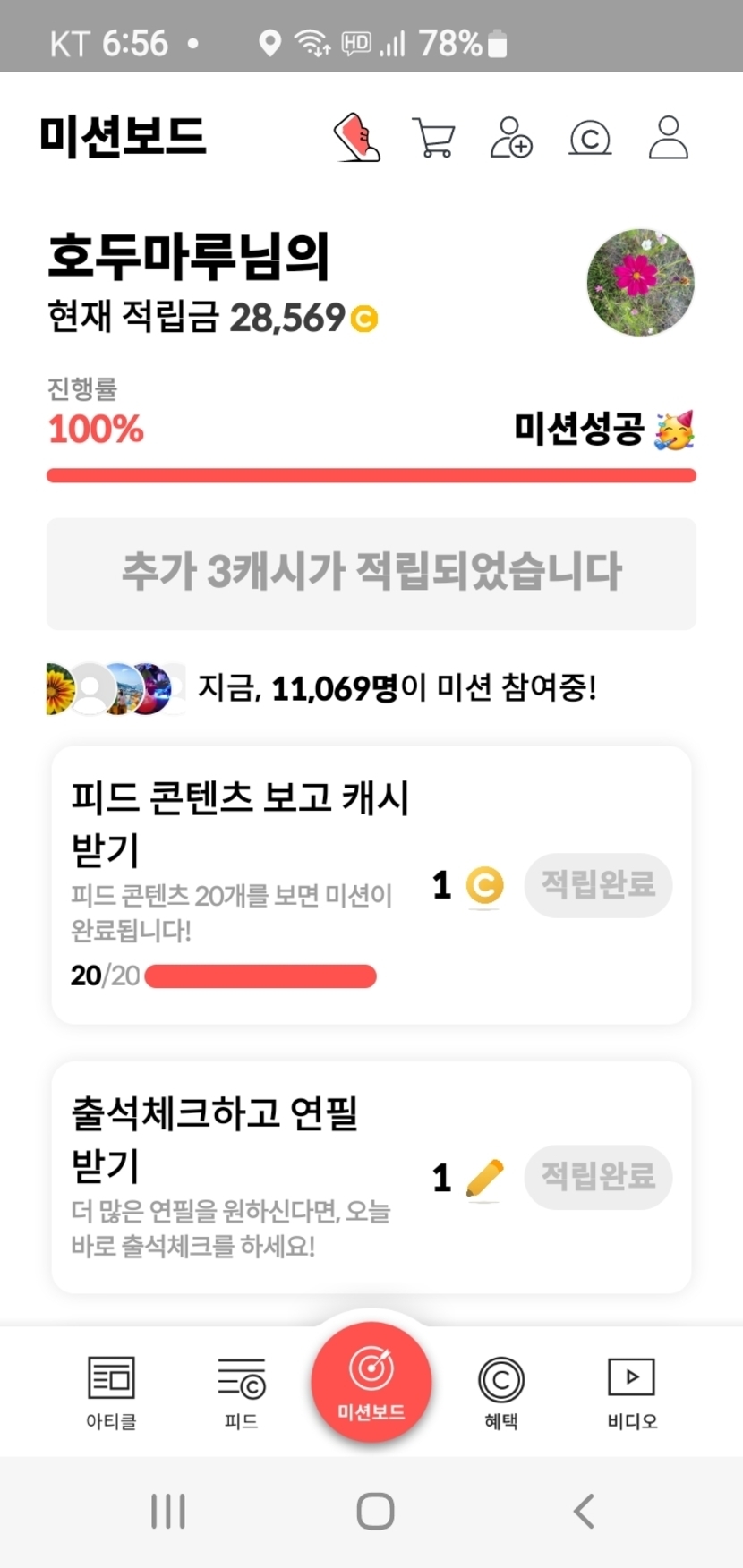743x1568 pixels.
Task: Tap the 추가 3캐시가 적립되었습니다 banner
Action: coord(371,573)
